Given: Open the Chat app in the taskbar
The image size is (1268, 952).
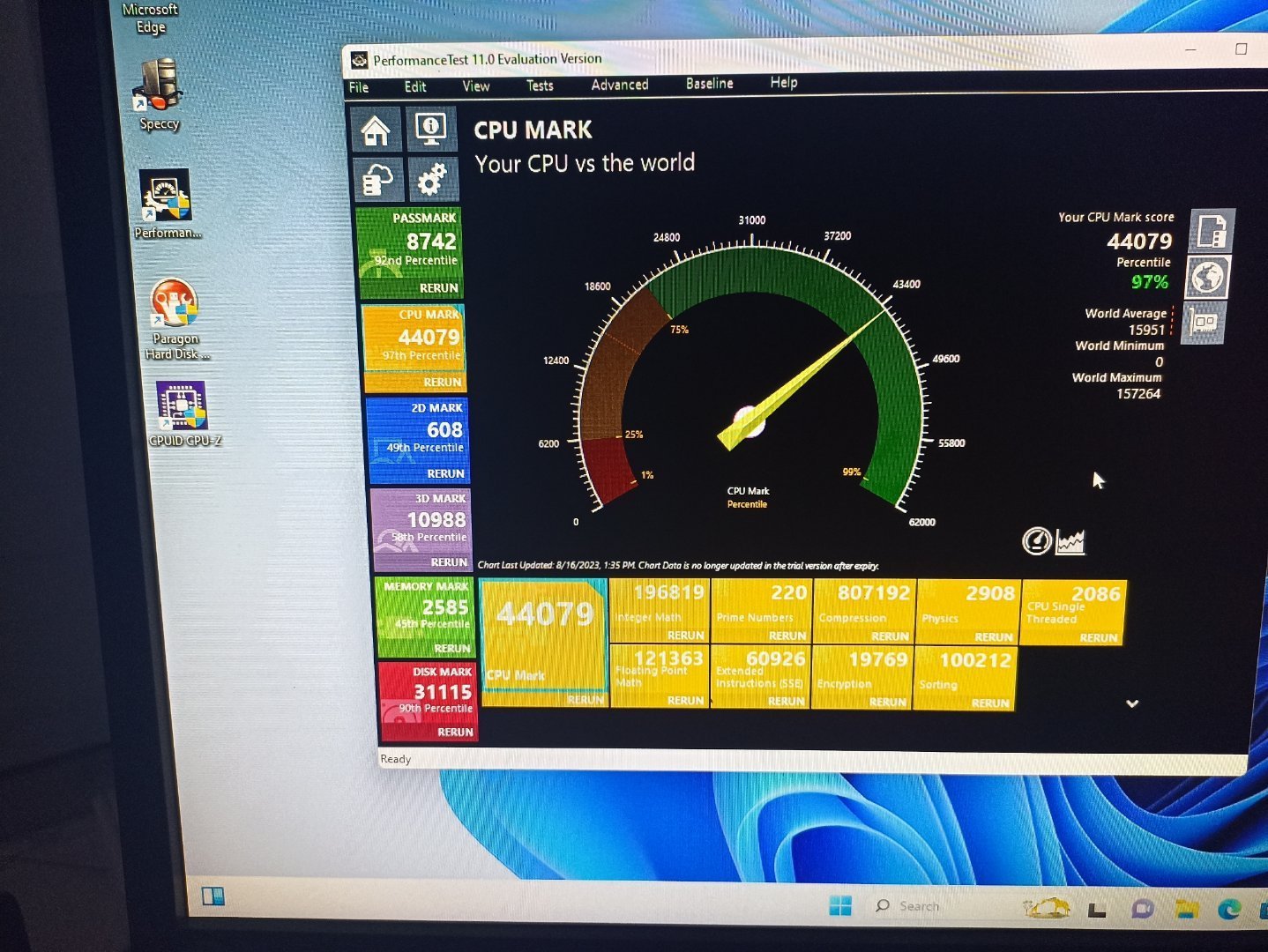Looking at the screenshot, I should point(1143,909).
